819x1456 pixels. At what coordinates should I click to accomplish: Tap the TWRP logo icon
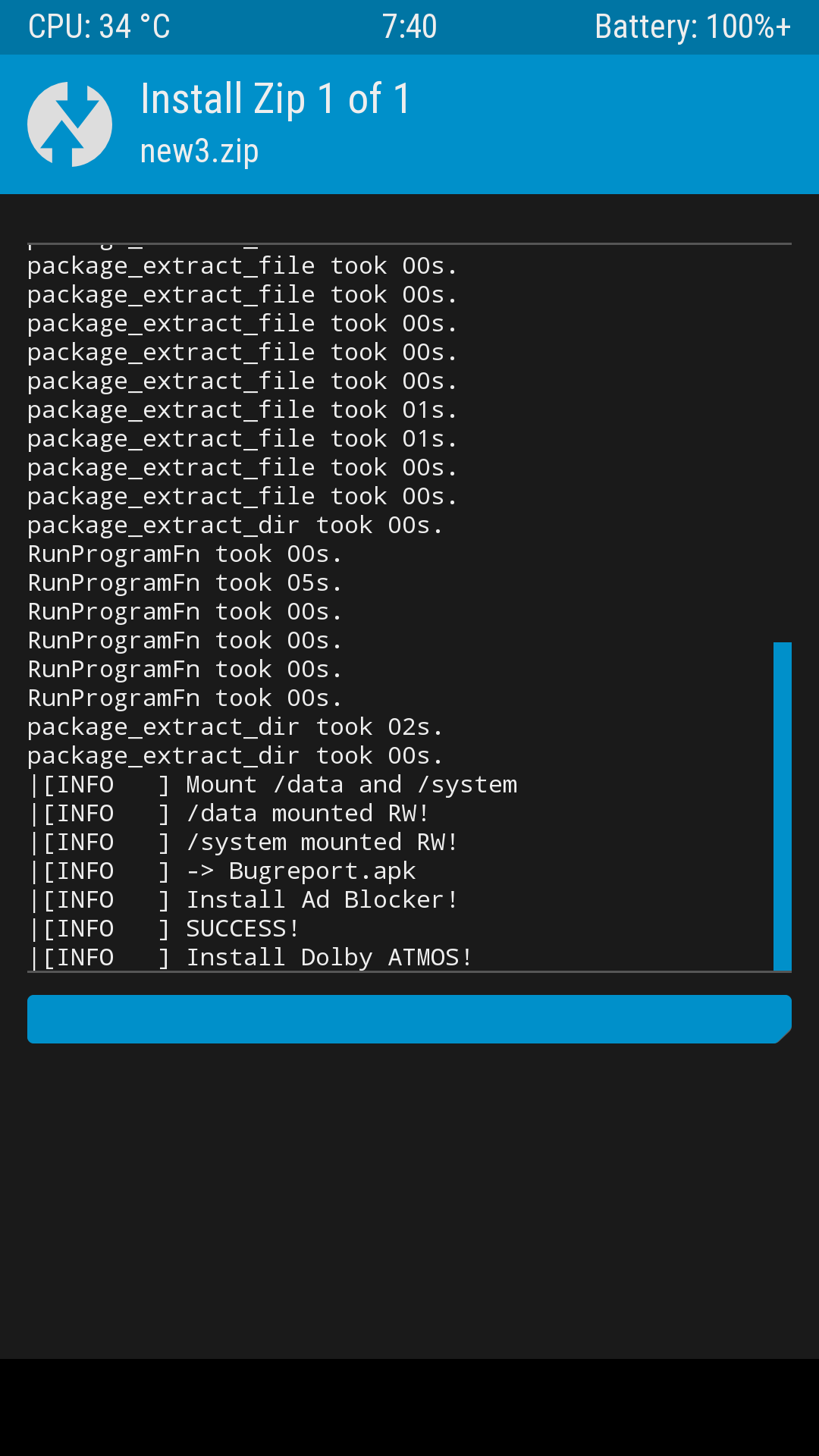(70, 124)
